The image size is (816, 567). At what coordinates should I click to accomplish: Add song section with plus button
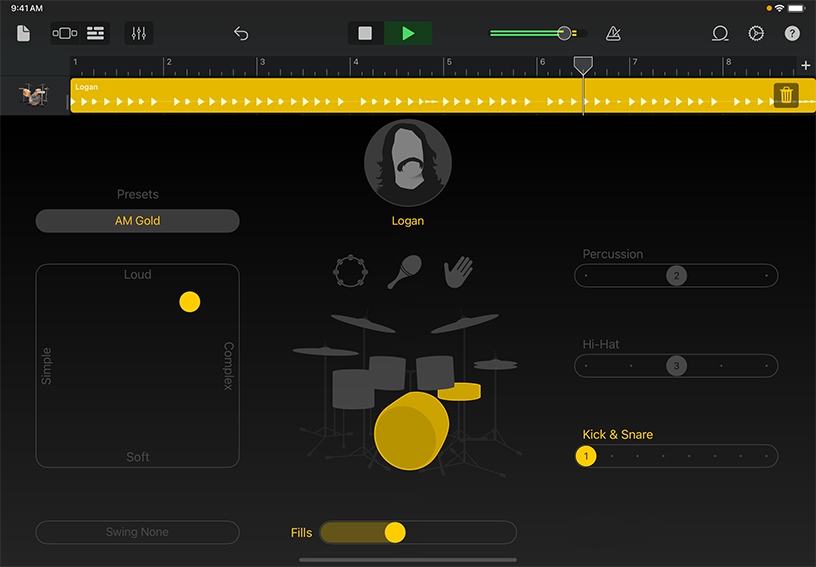point(806,66)
